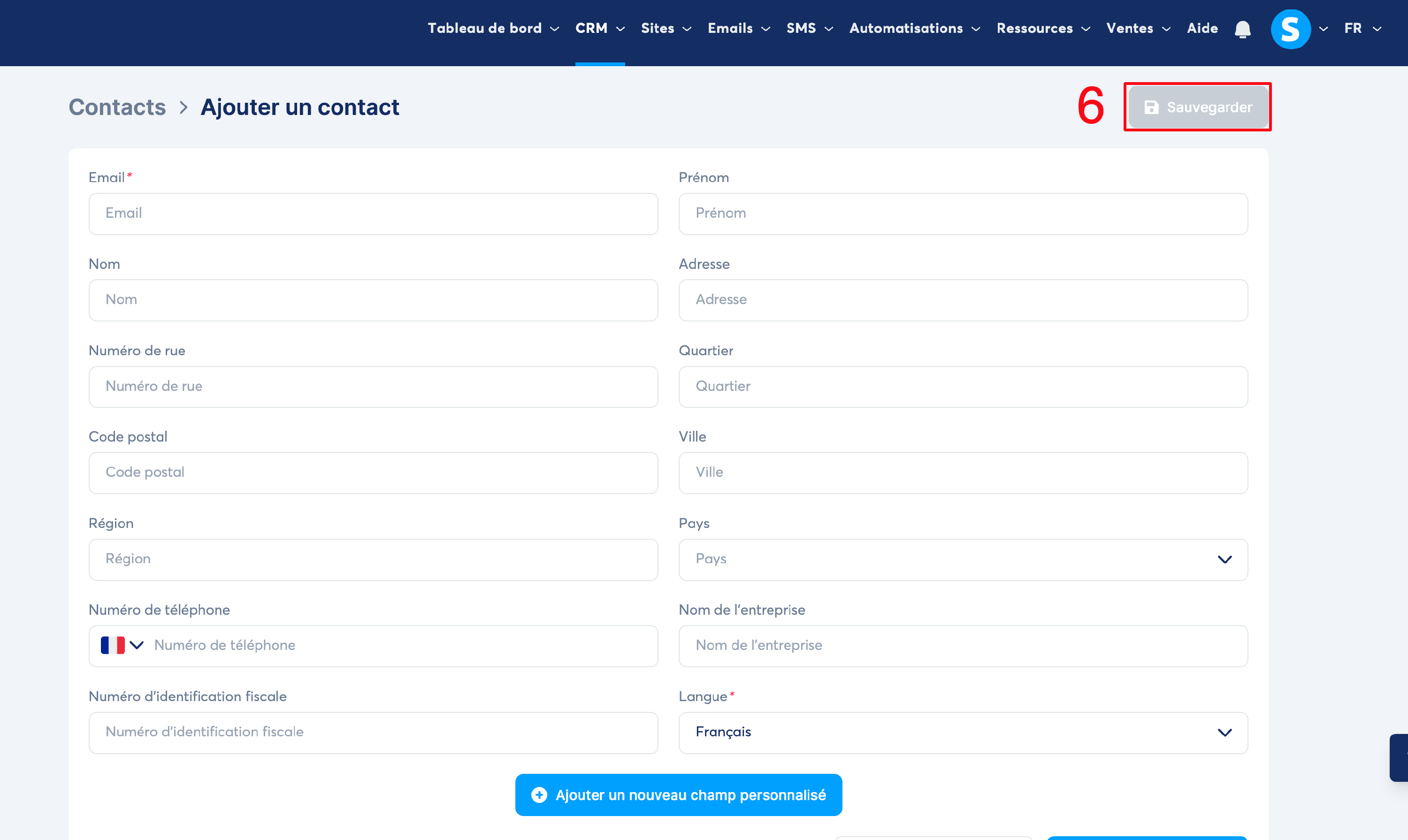Open the Tableau de bord menu
Viewport: 1408px width, 840px height.
pyautogui.click(x=492, y=29)
